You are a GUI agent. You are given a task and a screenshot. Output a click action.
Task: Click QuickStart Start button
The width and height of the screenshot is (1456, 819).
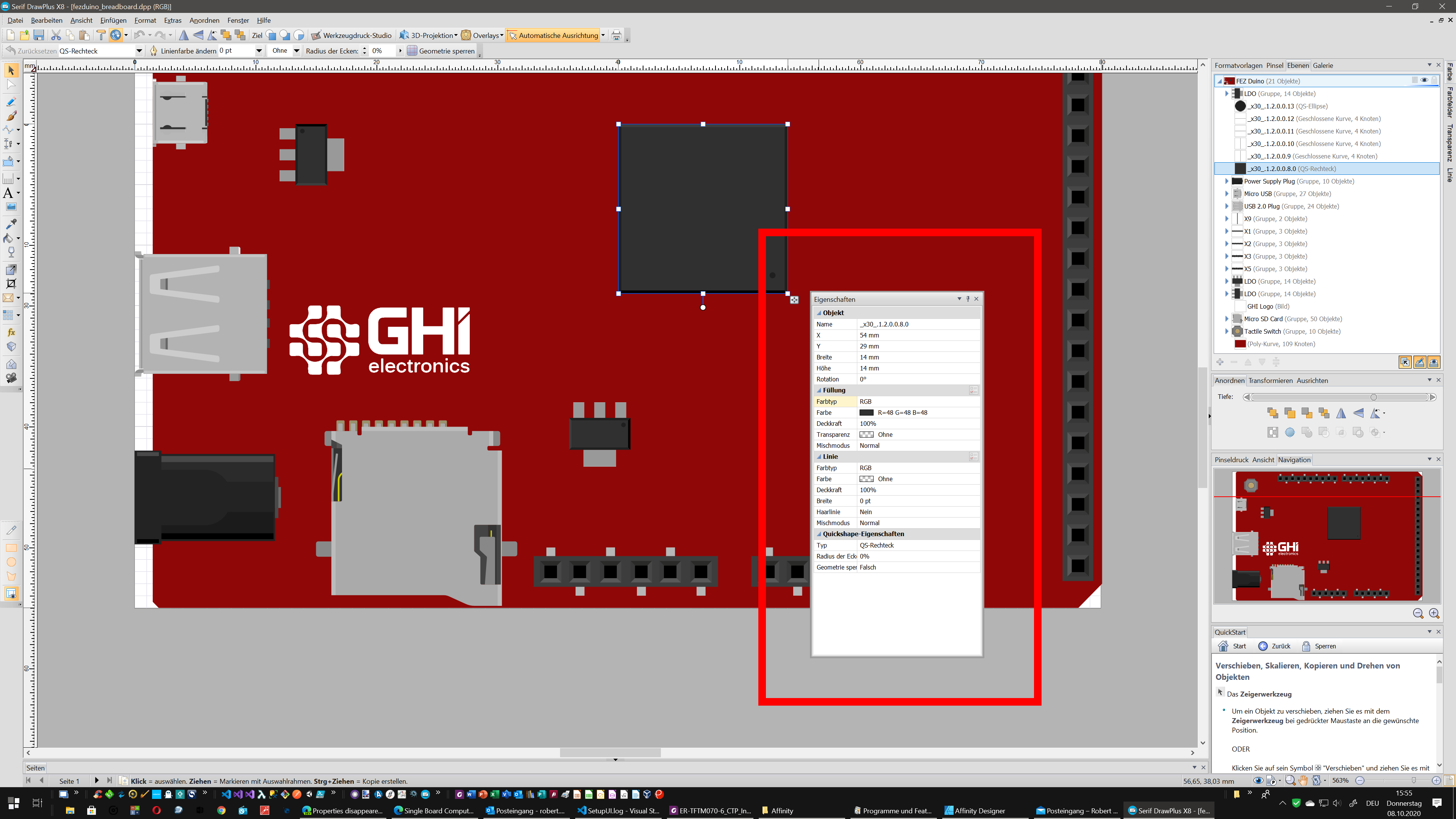click(1232, 646)
